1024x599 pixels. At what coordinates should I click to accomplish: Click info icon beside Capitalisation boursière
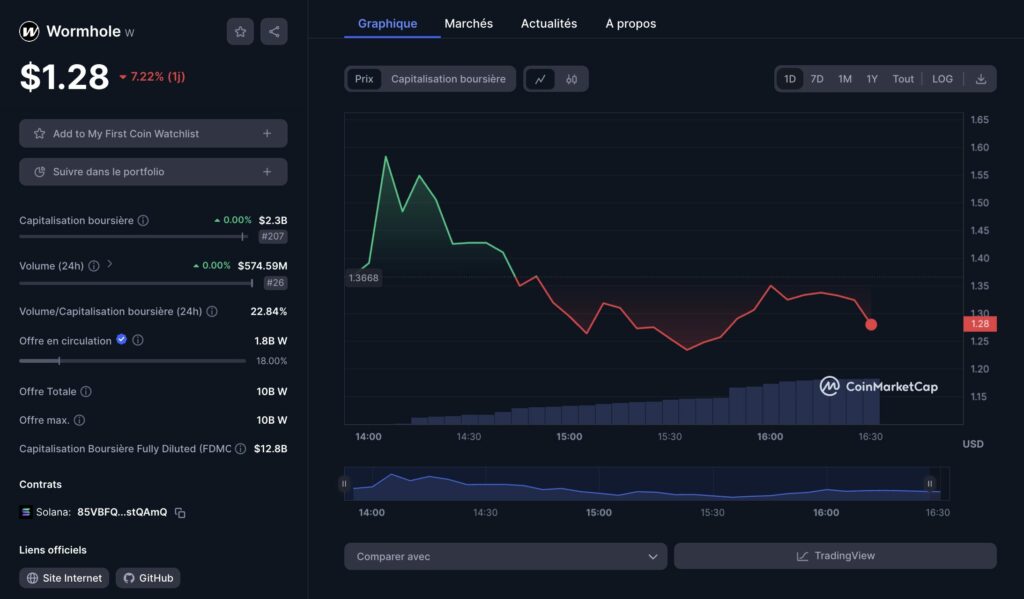(143, 221)
